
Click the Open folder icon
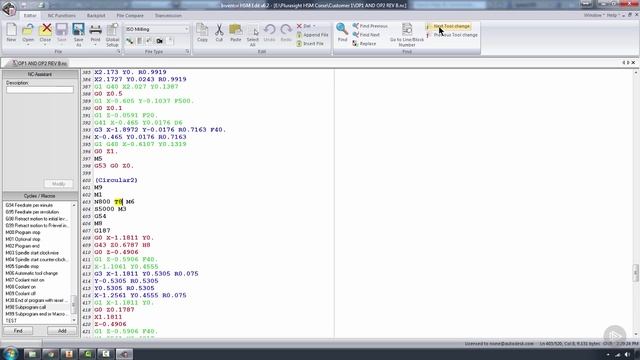28,30
